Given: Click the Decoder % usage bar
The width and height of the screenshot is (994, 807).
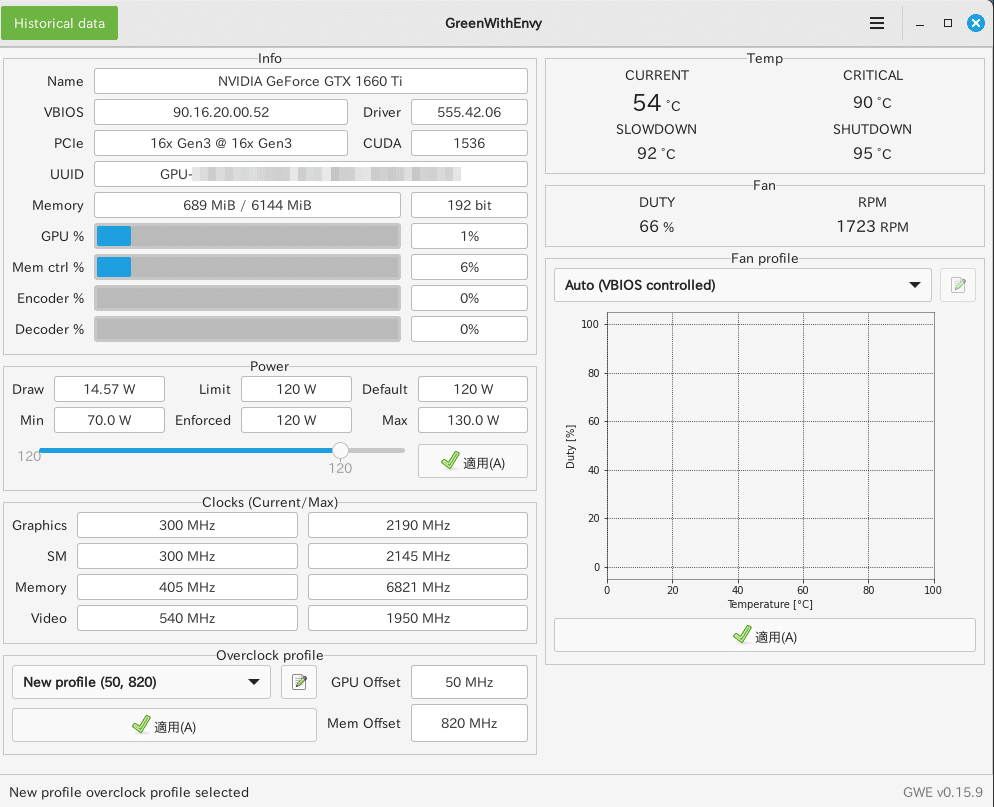Looking at the screenshot, I should (x=247, y=330).
